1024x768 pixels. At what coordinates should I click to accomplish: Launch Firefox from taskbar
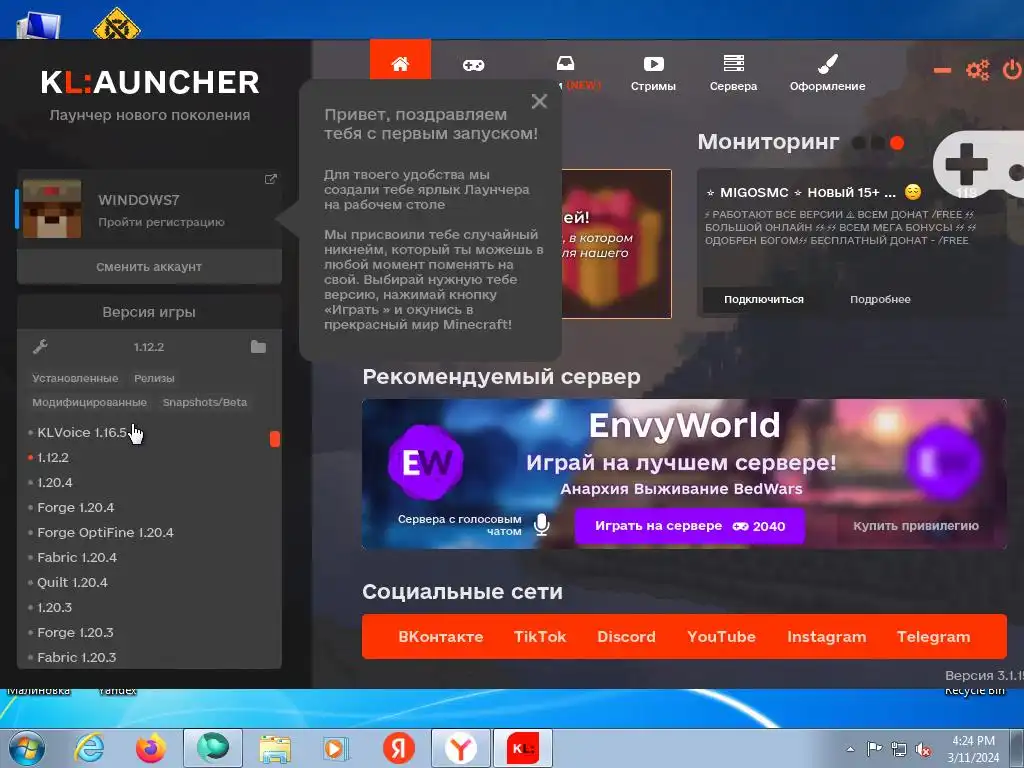click(x=151, y=748)
